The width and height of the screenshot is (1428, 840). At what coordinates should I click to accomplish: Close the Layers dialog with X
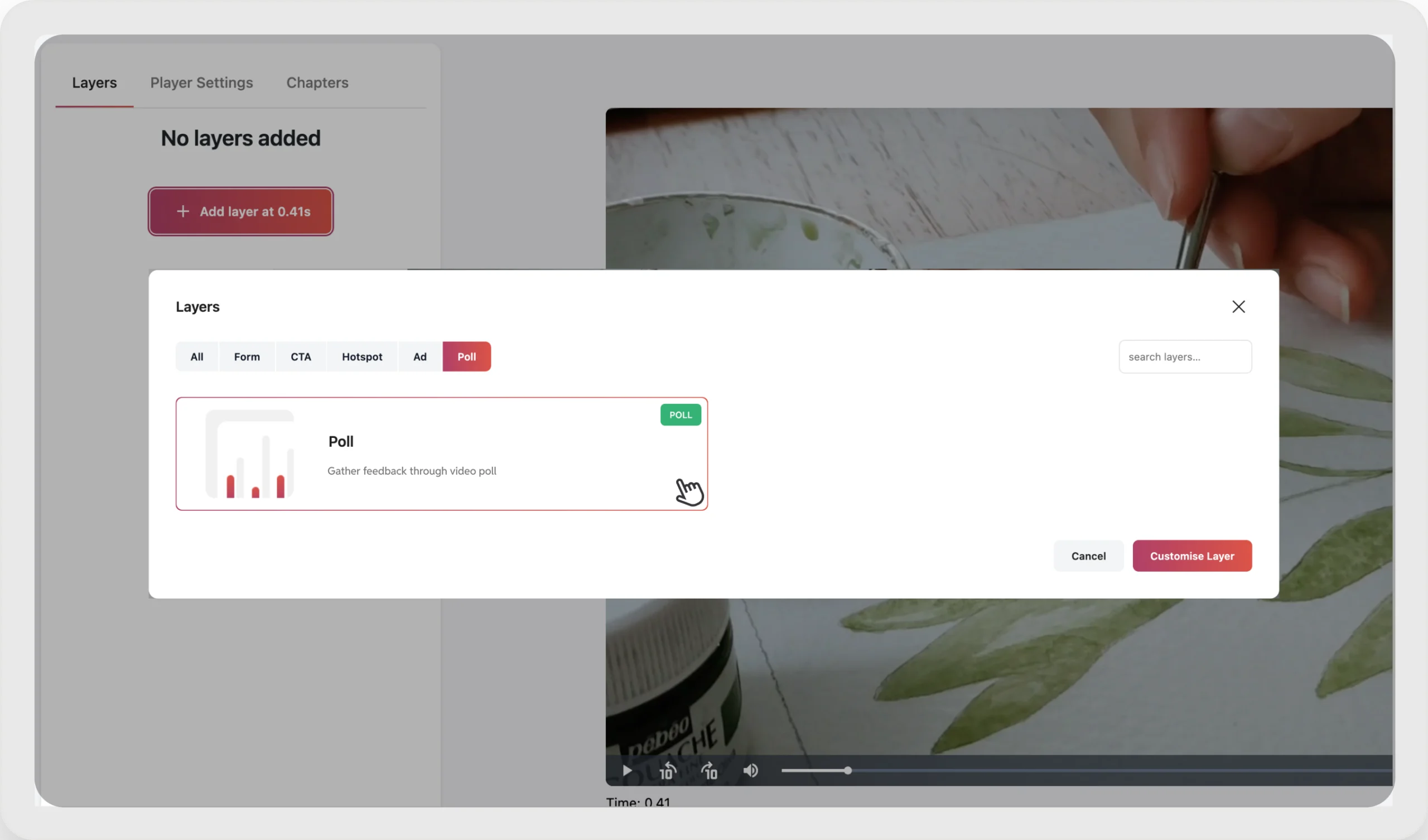pyautogui.click(x=1238, y=307)
